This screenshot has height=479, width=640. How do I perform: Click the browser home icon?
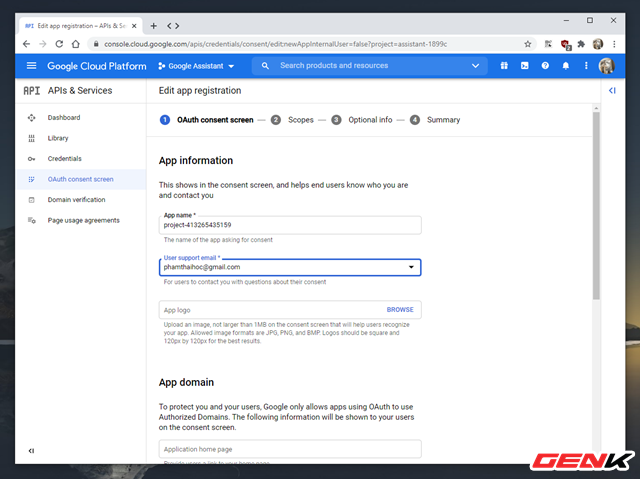point(76,44)
